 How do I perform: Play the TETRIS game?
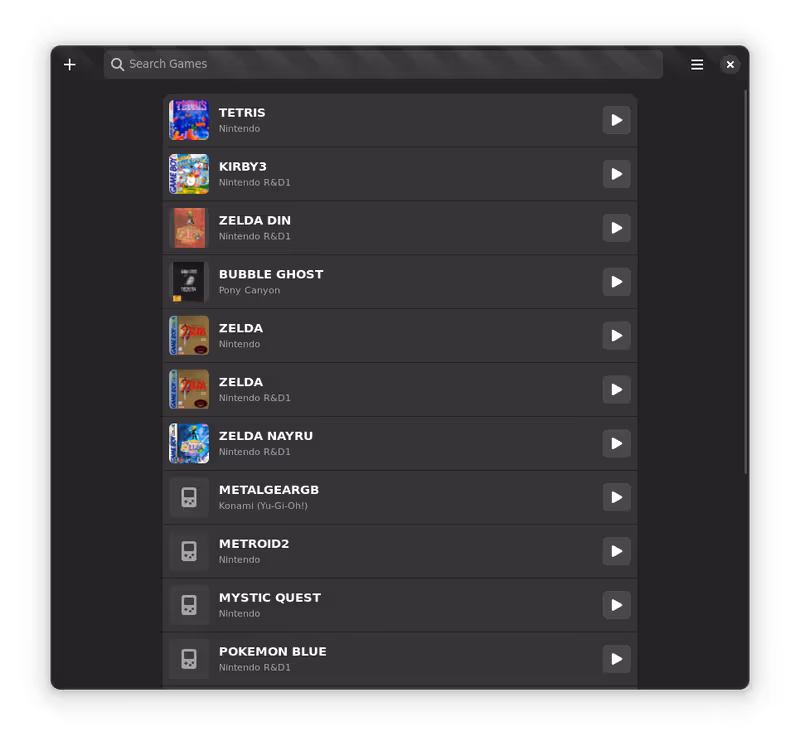point(616,120)
